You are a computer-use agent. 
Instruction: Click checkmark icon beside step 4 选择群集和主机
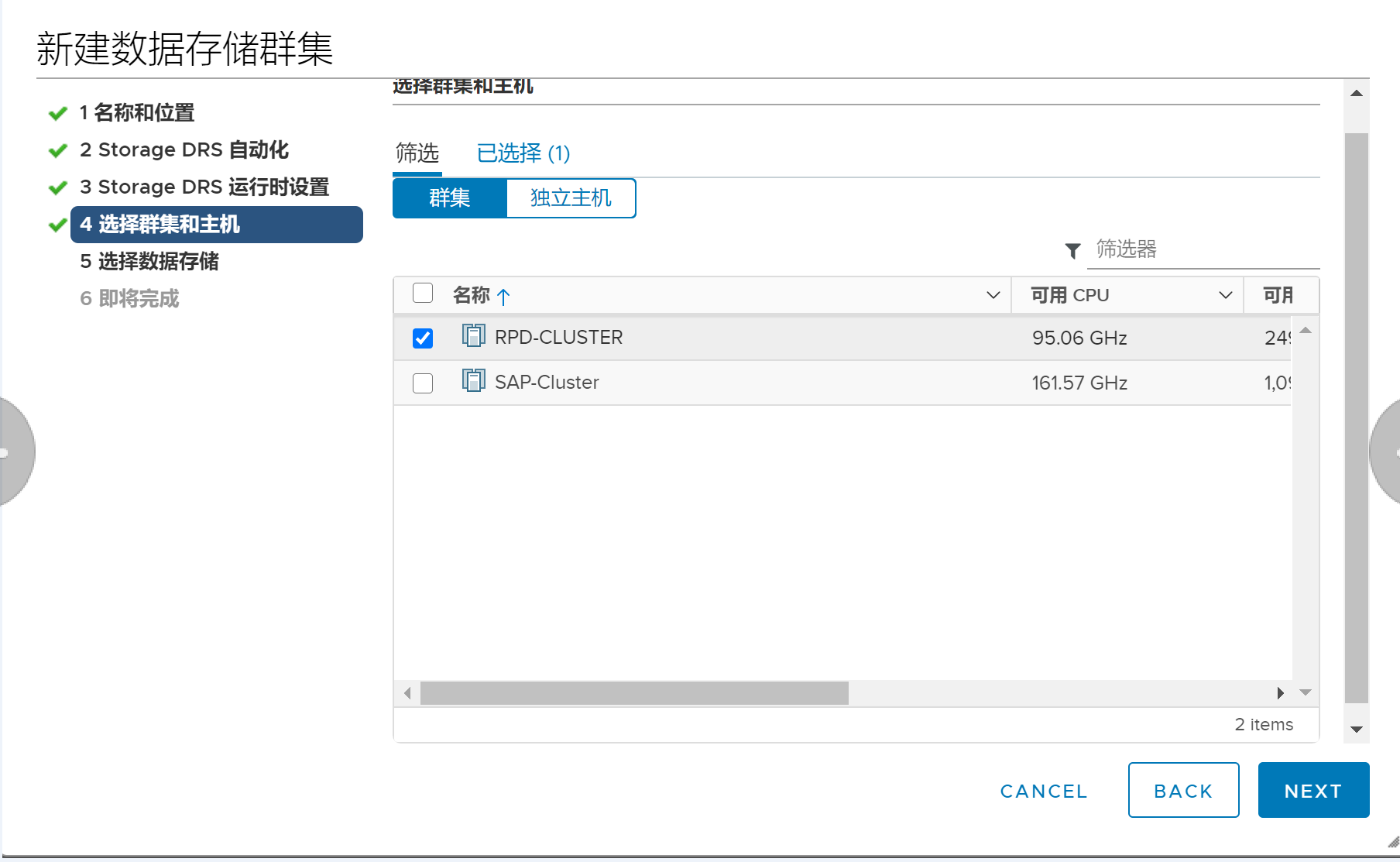point(57,225)
